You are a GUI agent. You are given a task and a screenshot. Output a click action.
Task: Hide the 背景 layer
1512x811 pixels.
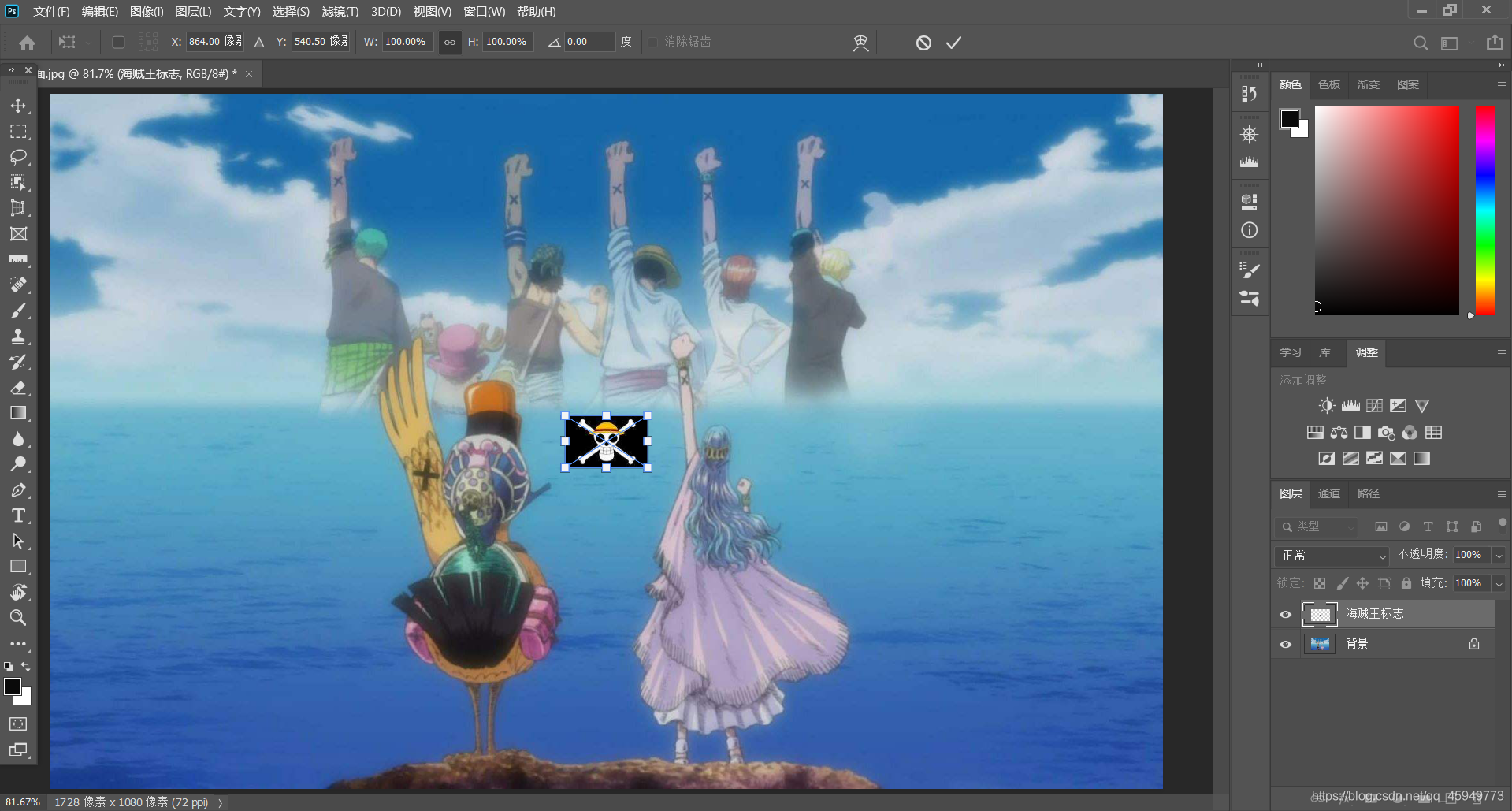pyautogui.click(x=1286, y=644)
